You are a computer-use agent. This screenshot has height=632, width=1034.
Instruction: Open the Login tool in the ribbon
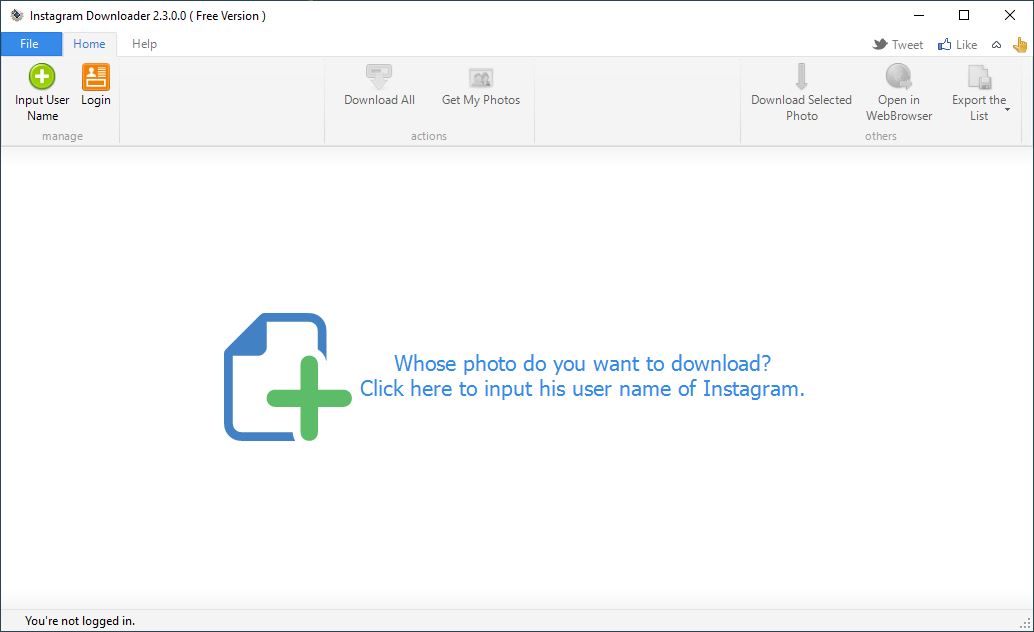click(96, 85)
